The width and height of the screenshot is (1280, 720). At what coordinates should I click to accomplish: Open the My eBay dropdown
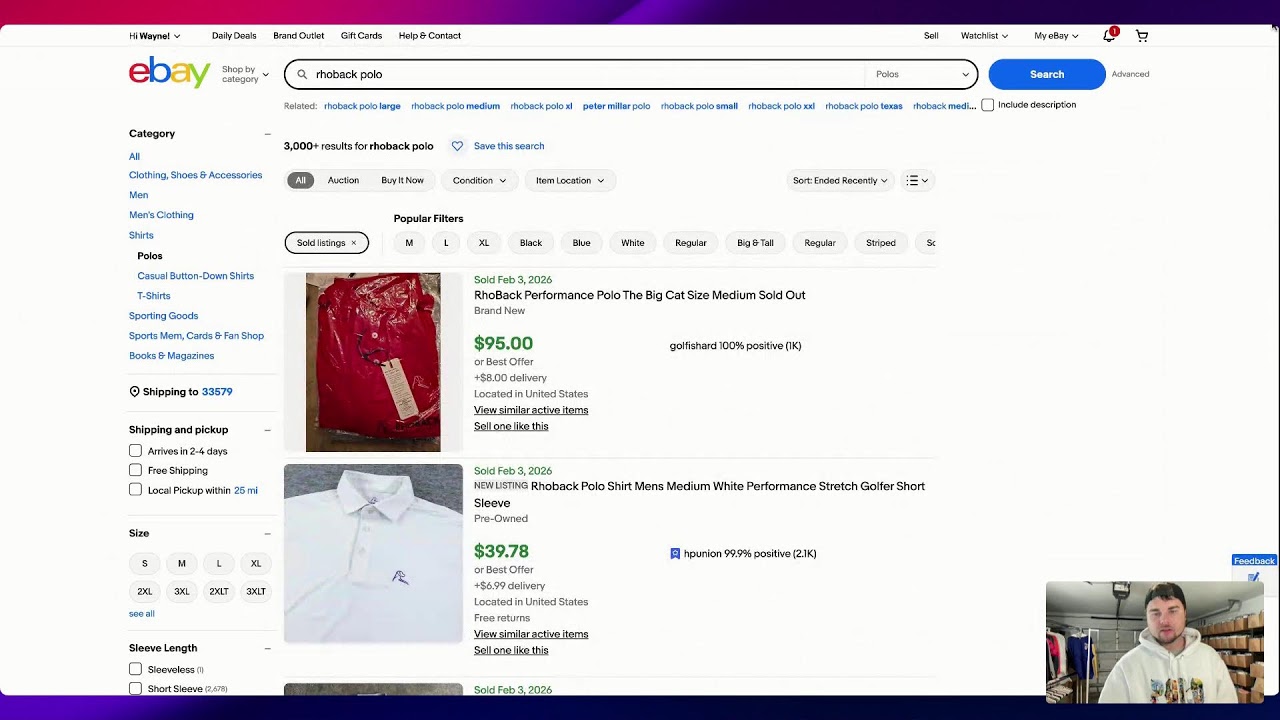point(1056,36)
